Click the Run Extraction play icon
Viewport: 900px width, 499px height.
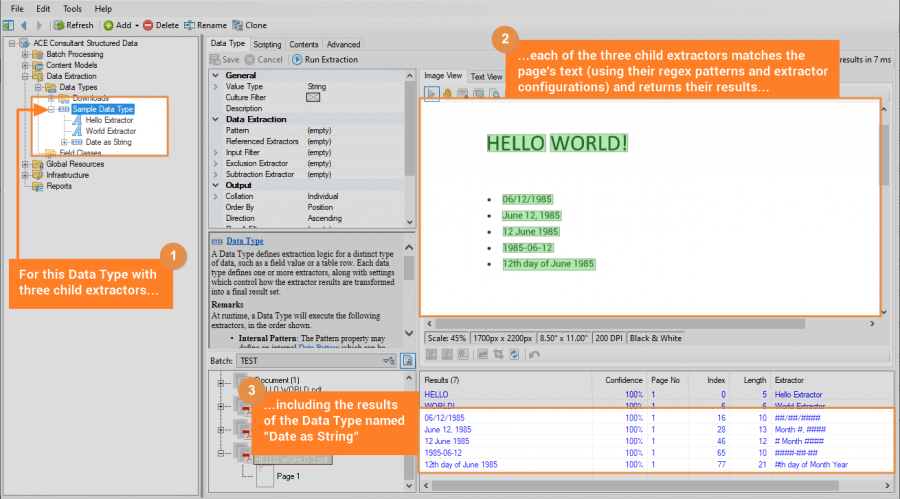pyautogui.click(x=297, y=60)
